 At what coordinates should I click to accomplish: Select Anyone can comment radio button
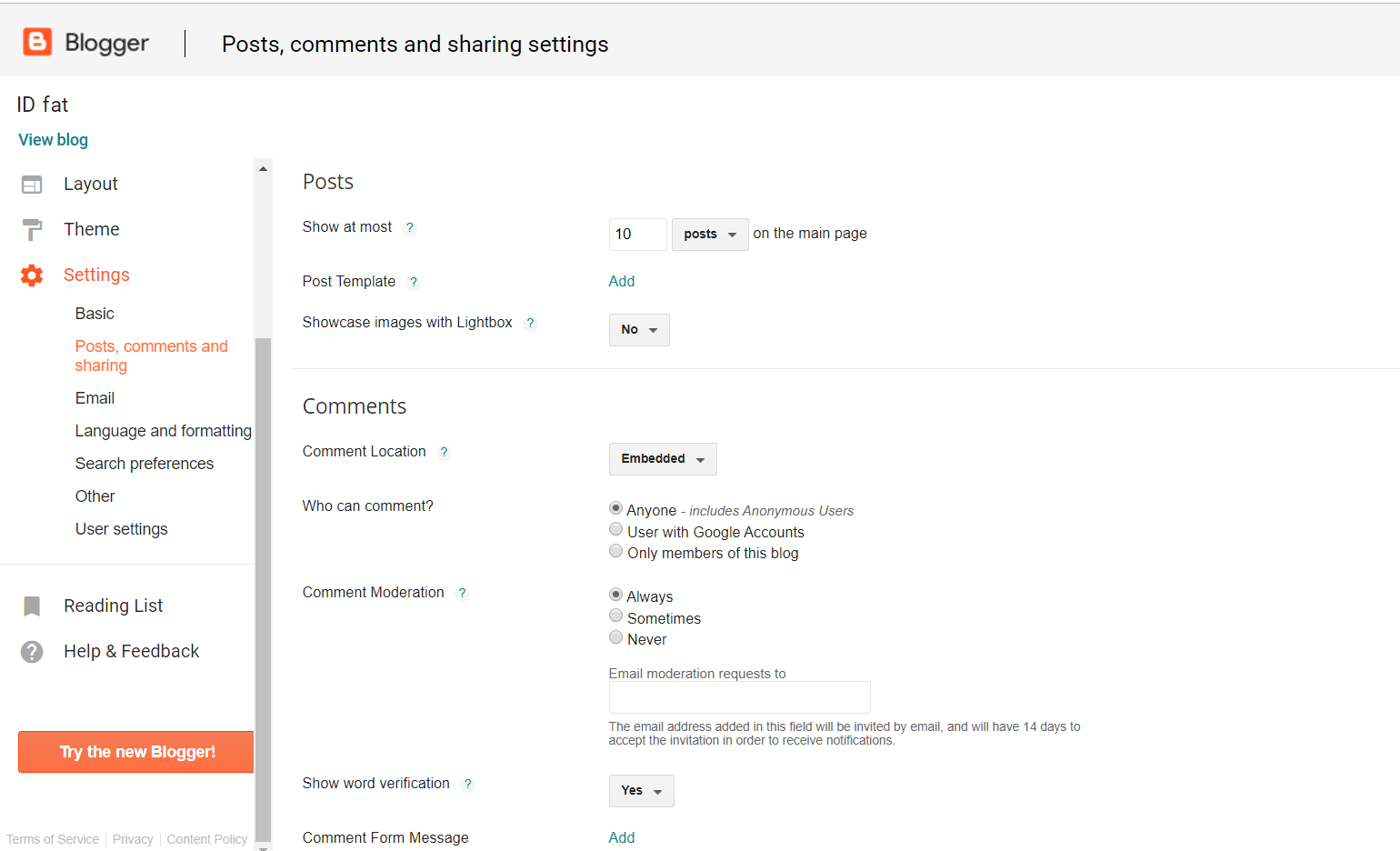[615, 508]
